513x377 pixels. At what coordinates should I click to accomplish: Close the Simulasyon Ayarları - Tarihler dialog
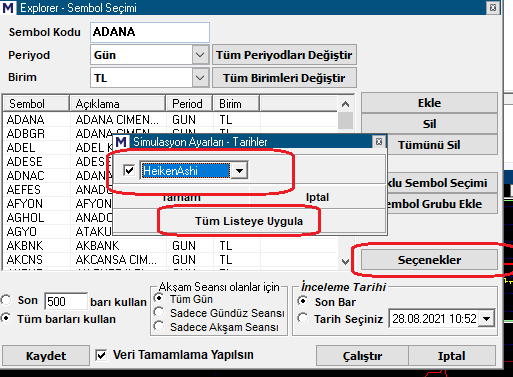pos(379,142)
